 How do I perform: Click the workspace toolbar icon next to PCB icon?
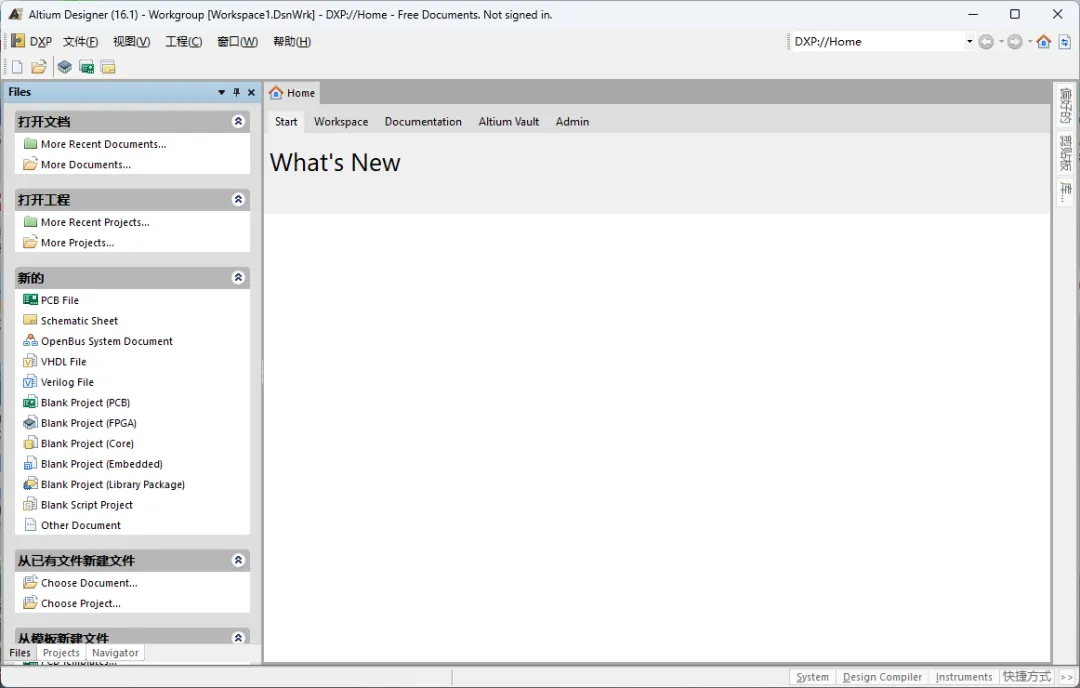pyautogui.click(x=108, y=67)
